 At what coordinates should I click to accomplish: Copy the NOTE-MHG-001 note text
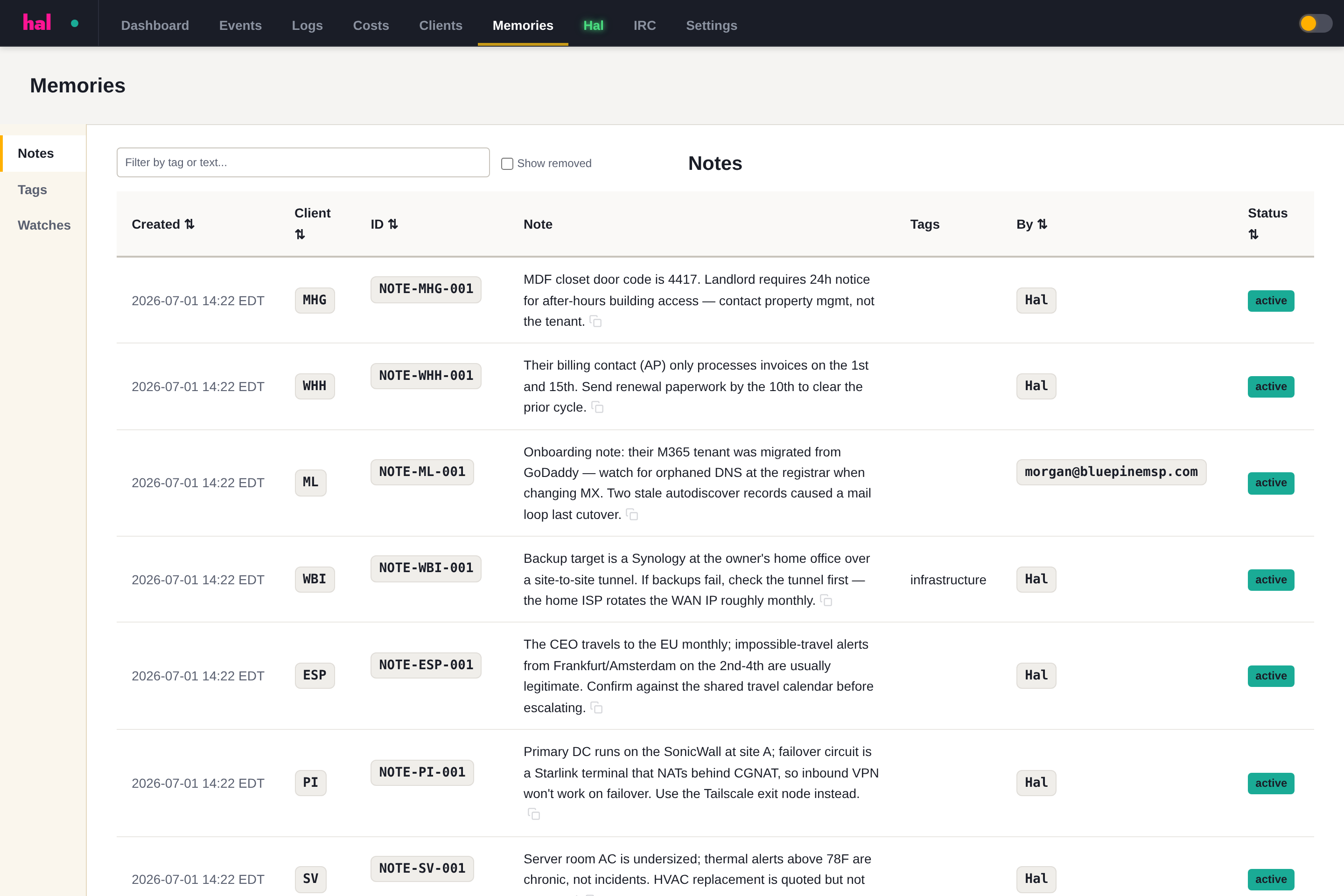click(595, 322)
